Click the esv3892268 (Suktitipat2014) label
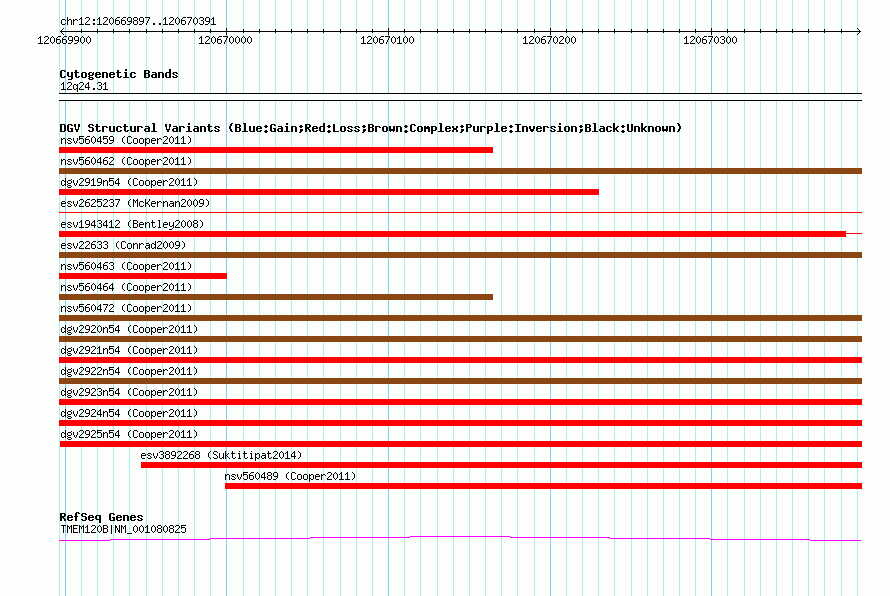890x596 pixels. tap(221, 455)
